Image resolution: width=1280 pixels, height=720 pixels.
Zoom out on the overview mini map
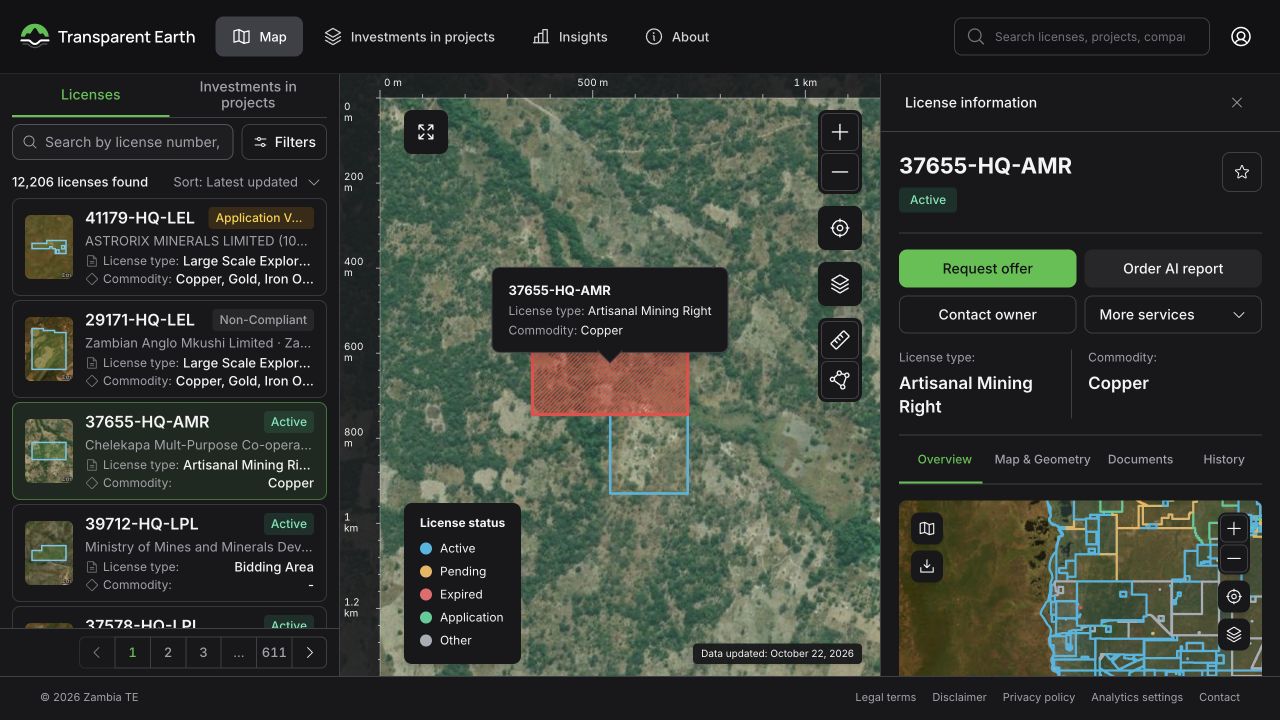[1234, 558]
